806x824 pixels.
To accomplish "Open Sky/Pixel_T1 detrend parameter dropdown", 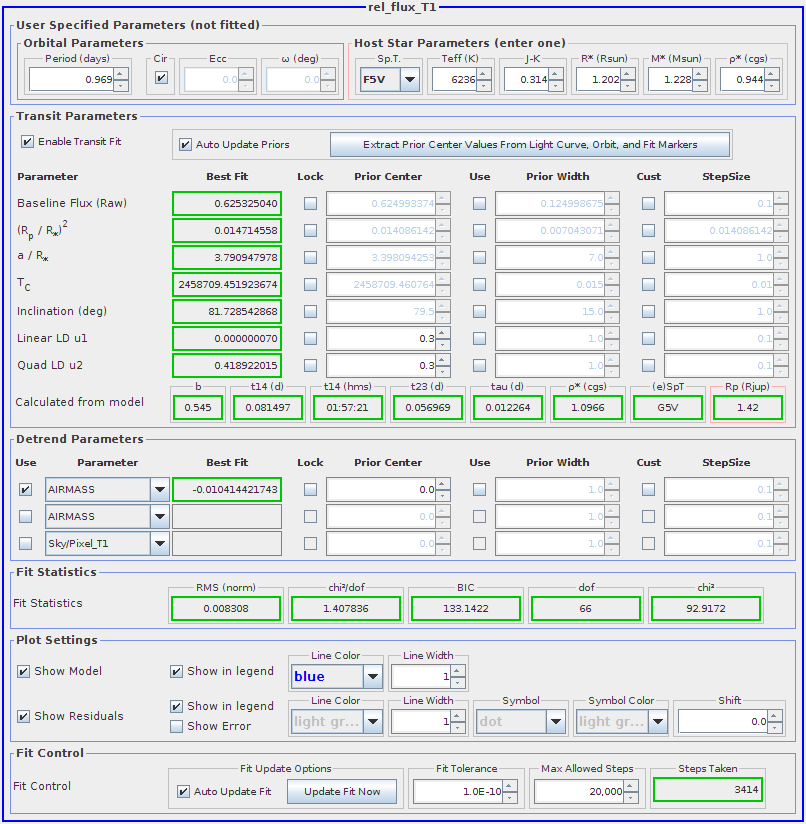I will click(160, 543).
